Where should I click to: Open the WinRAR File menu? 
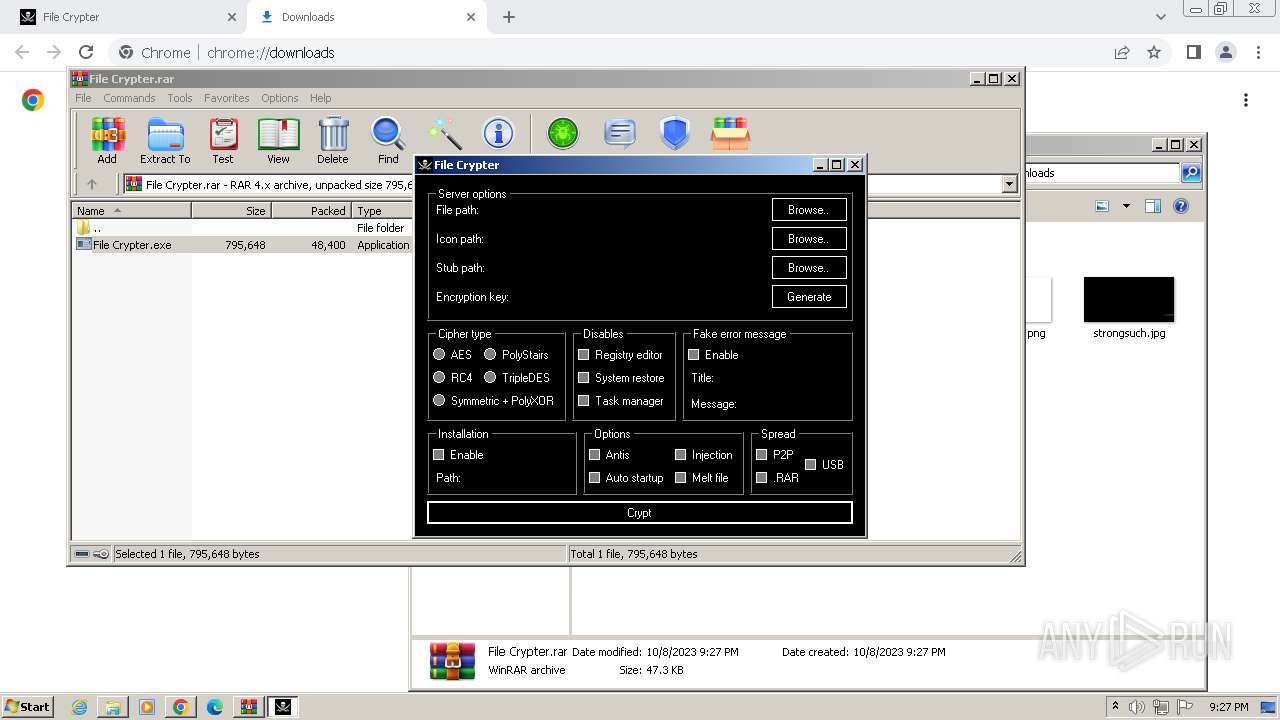click(x=83, y=98)
